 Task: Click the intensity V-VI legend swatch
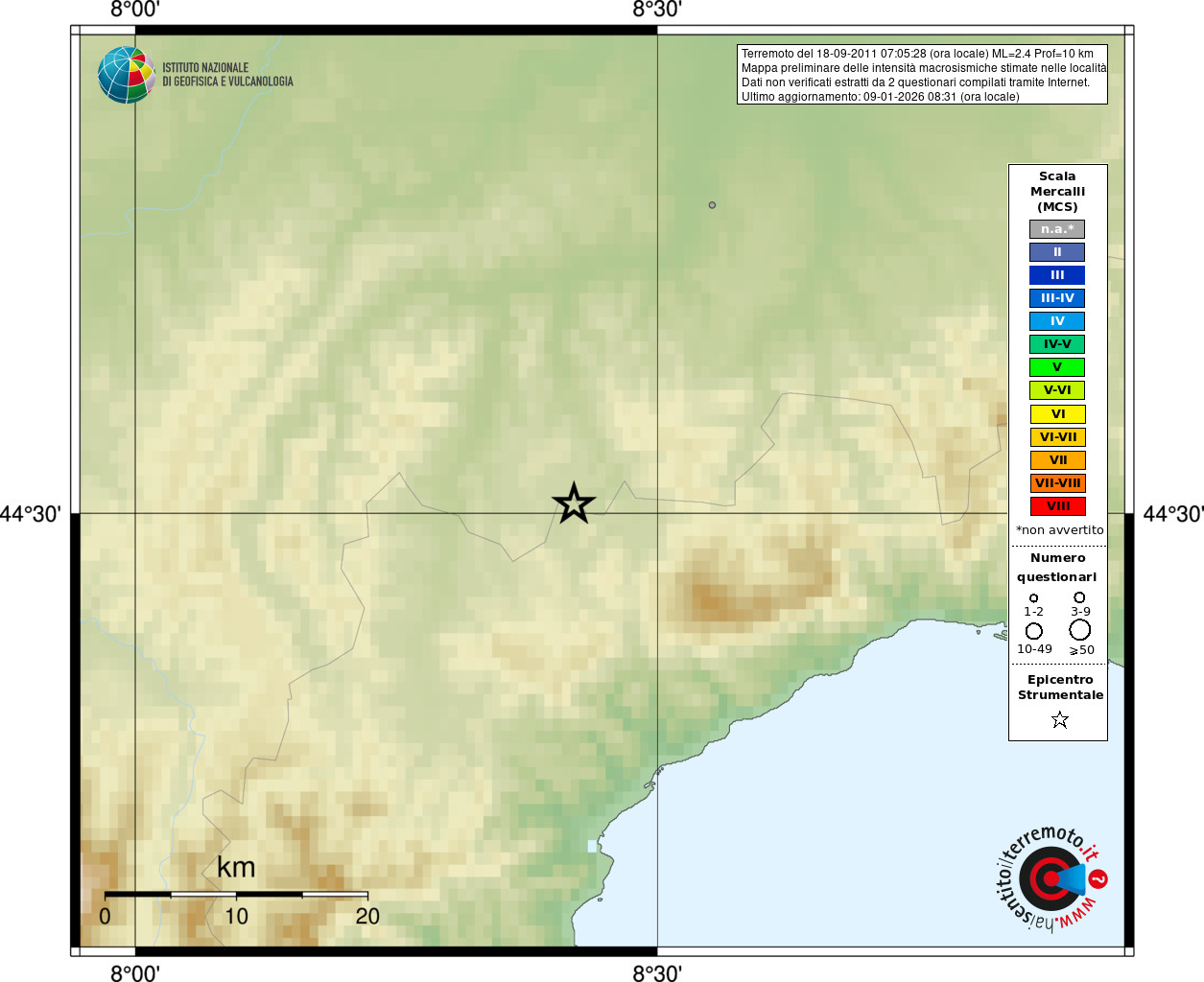click(x=1057, y=390)
